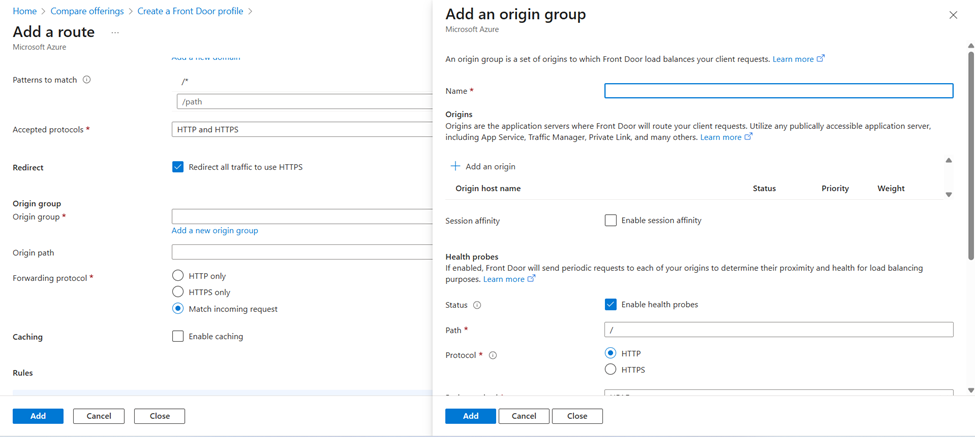
Task: Click panel scrollbar up arrow
Action: [970, 45]
